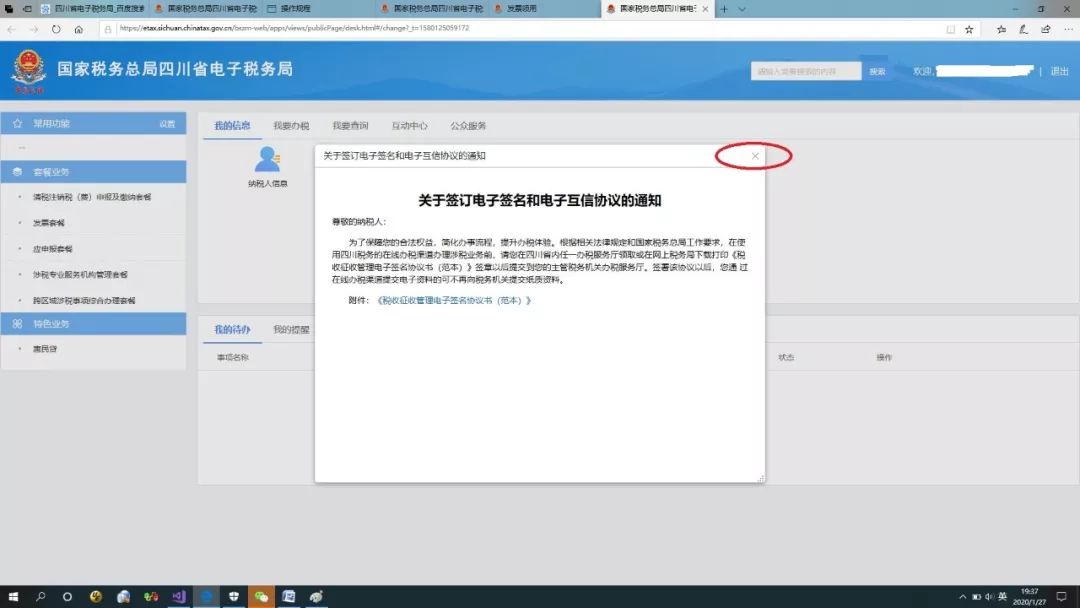Screen dimensions: 1080x608
Task: Add page to favorites with star icon
Action: 968,29
